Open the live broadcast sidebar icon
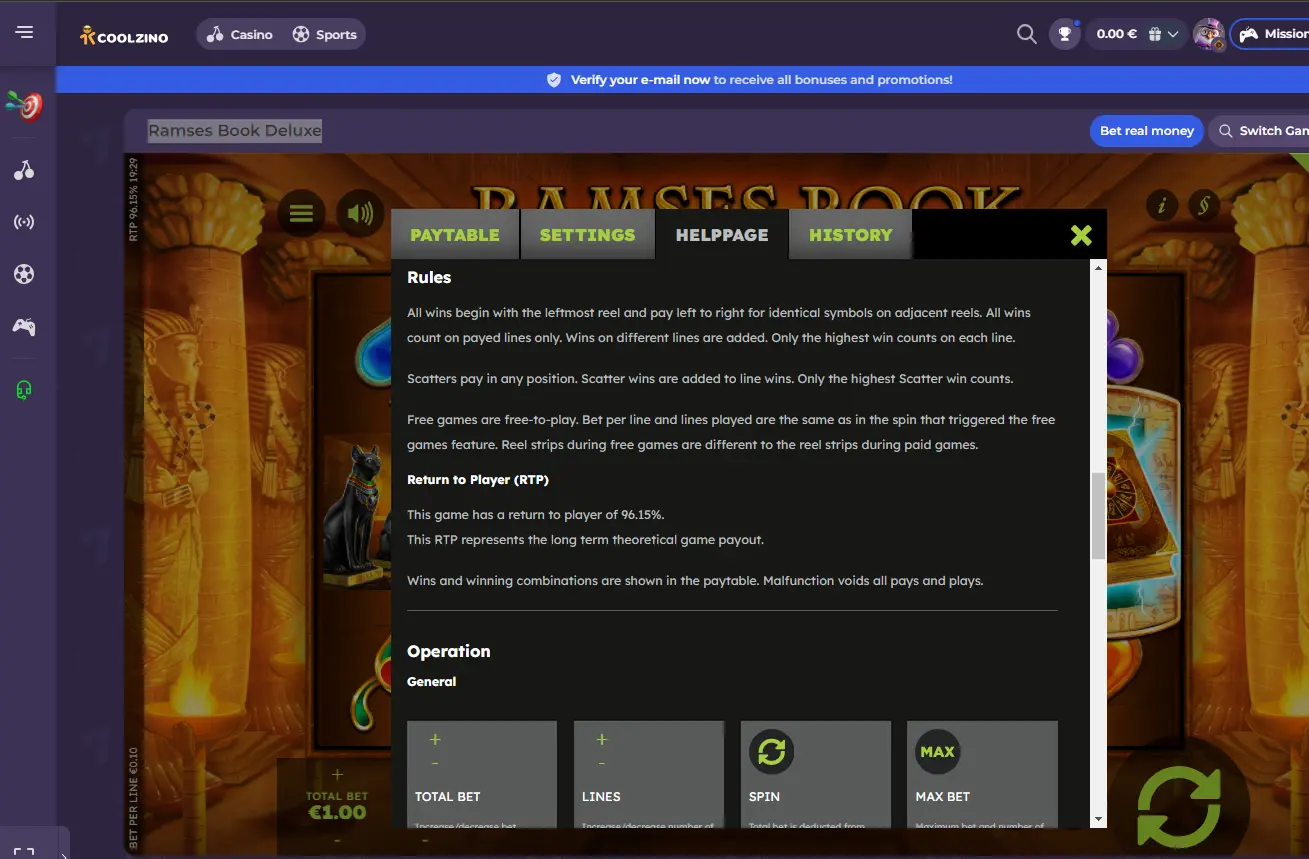Viewport: 1309px width, 859px height. pos(24,222)
